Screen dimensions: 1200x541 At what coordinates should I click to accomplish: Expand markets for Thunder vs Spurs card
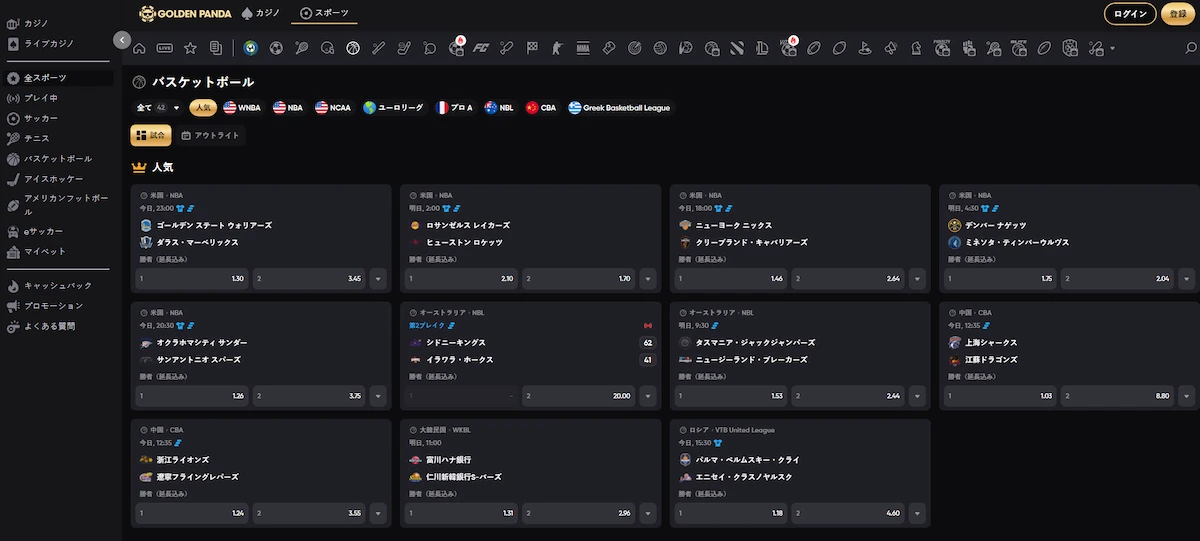point(378,396)
